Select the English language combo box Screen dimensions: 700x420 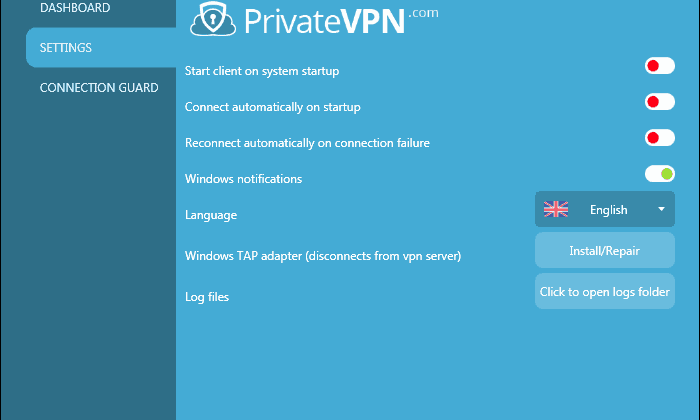point(604,209)
